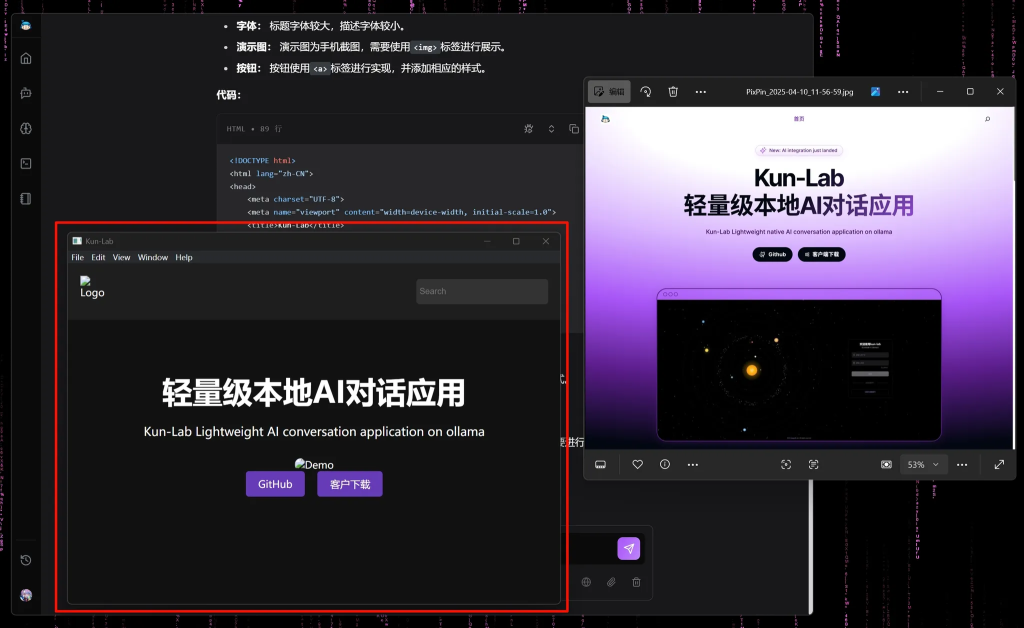Open the Home page in left sidebar
This screenshot has height=628, width=1024.
26,59
